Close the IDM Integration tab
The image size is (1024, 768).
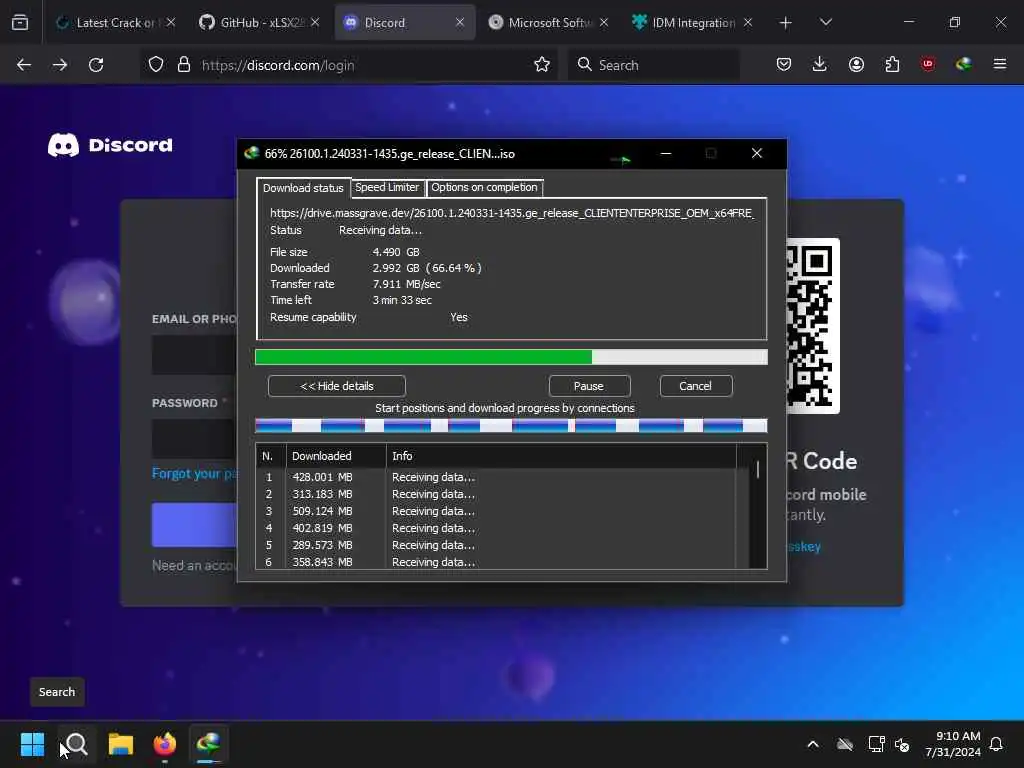(748, 23)
